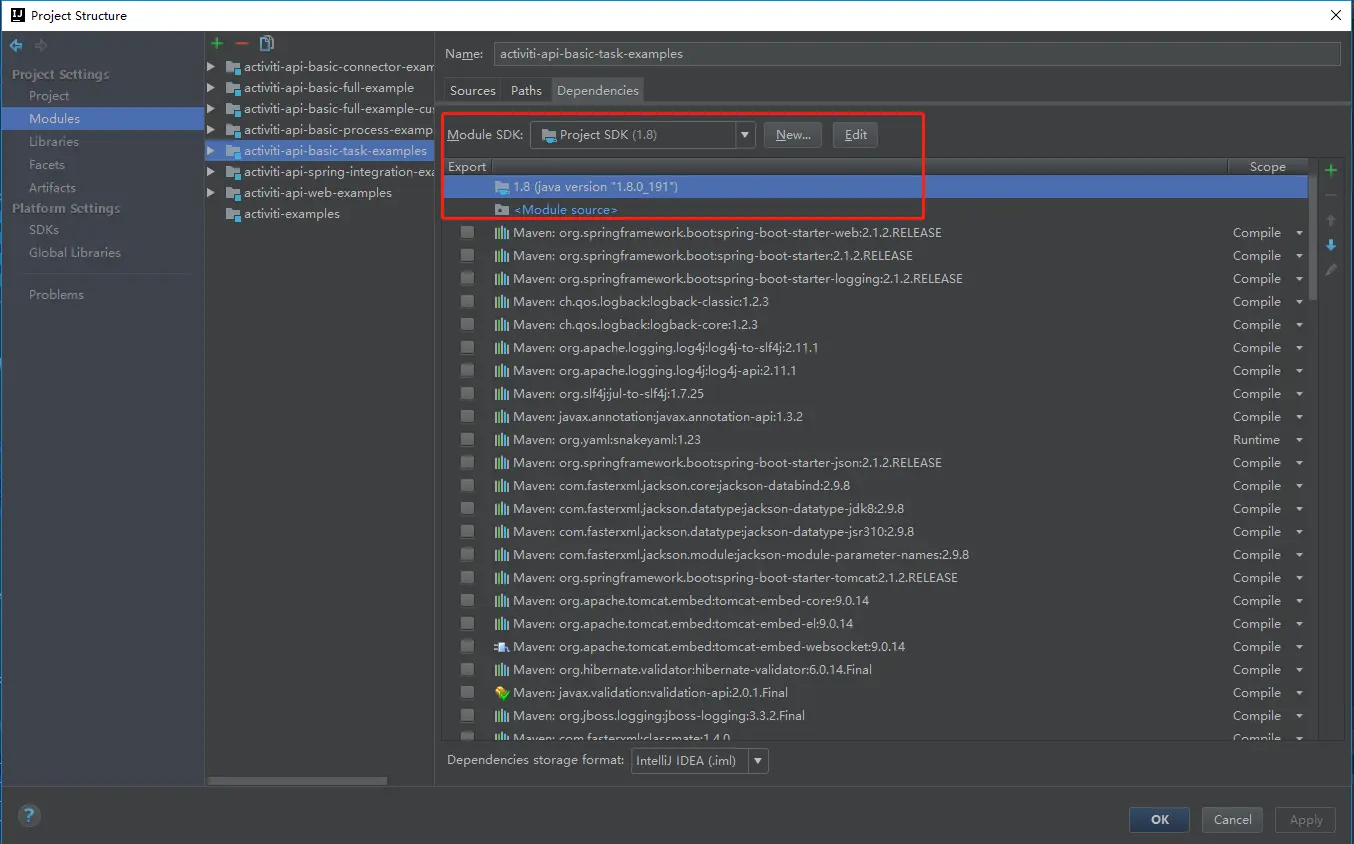Select the Dependencies tab
The width and height of the screenshot is (1354, 844).
click(598, 90)
